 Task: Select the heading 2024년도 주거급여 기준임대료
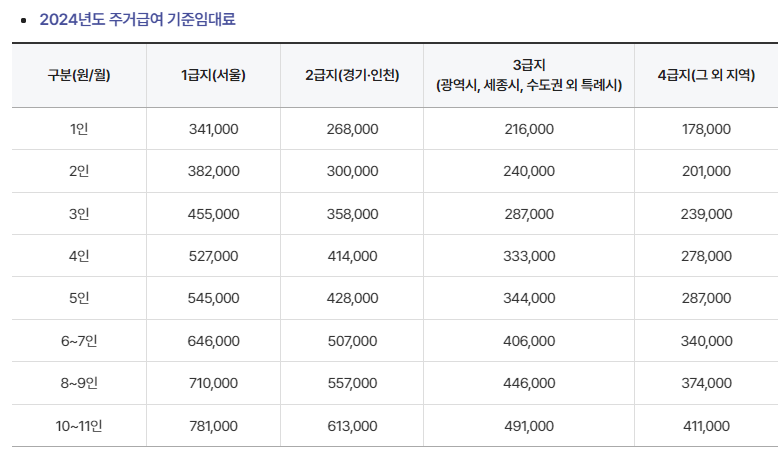coord(137,19)
